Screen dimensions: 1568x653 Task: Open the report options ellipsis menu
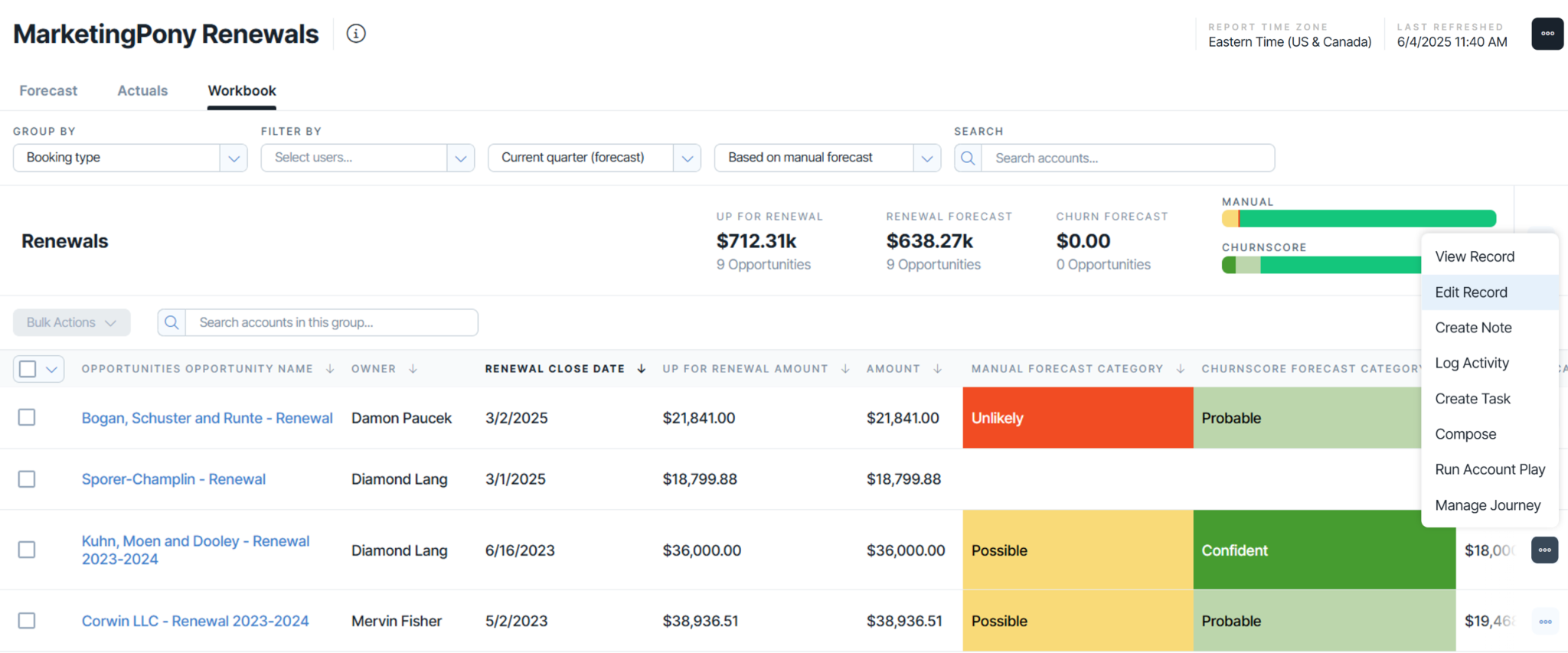(x=1547, y=34)
